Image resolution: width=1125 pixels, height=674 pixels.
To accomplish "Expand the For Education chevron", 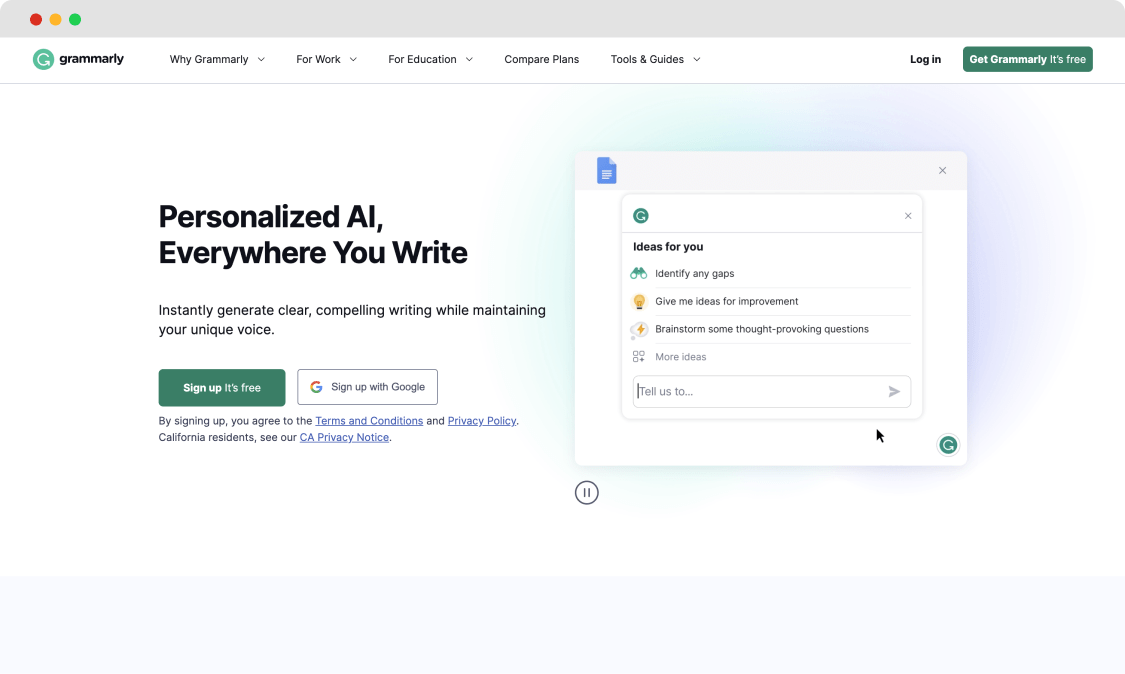I will [x=469, y=60].
